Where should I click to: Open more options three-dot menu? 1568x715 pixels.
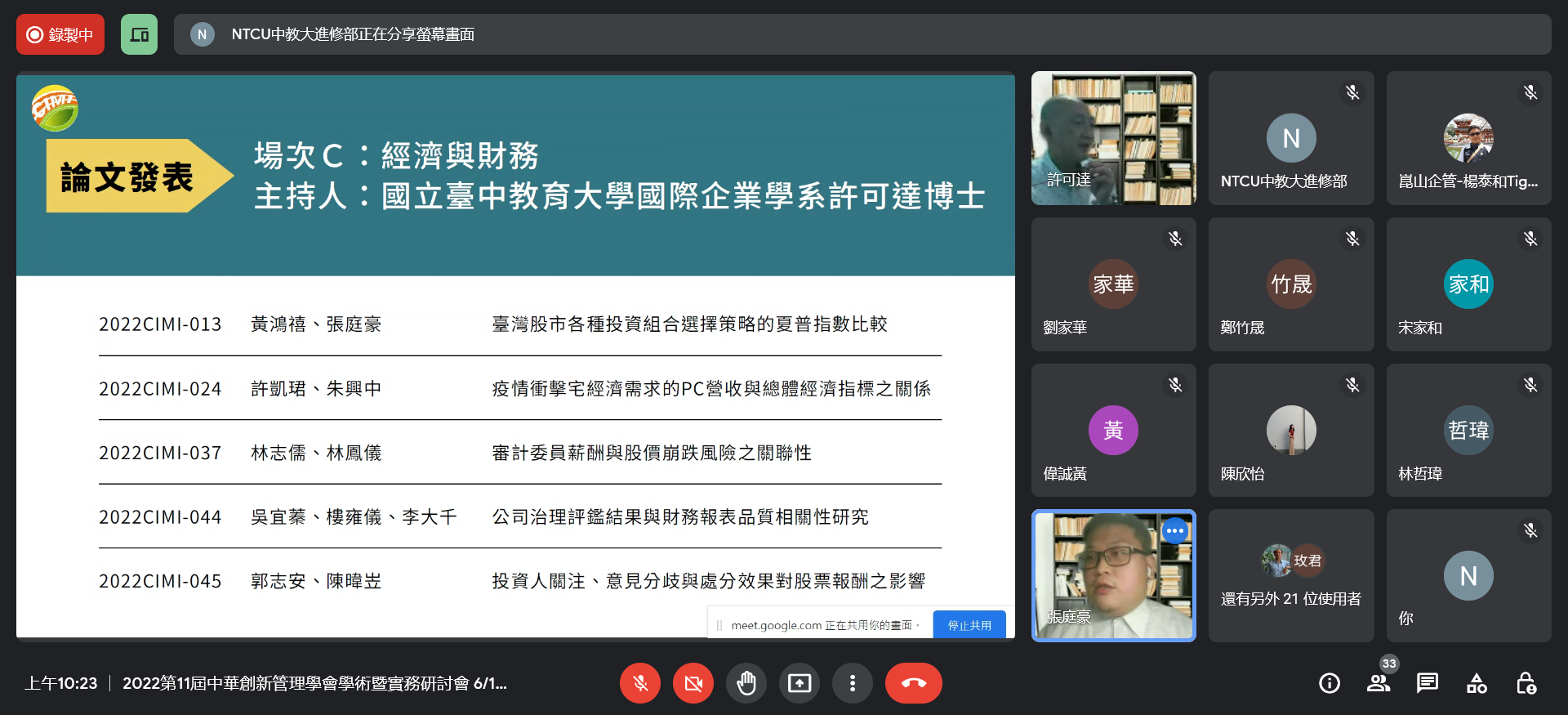(x=853, y=683)
